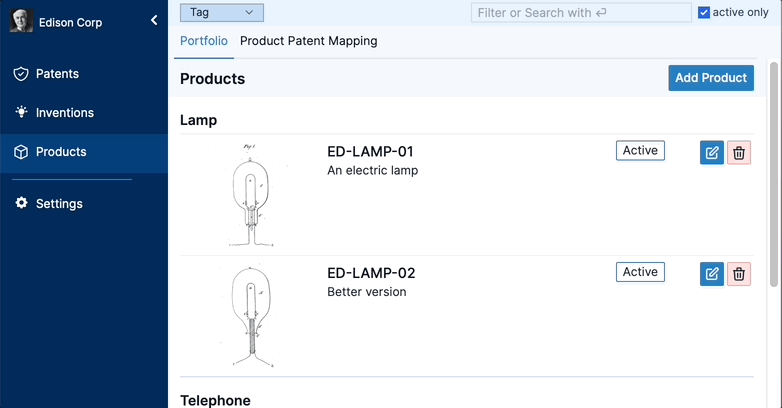Edit the ED-LAMP-01 product

[x=712, y=153]
